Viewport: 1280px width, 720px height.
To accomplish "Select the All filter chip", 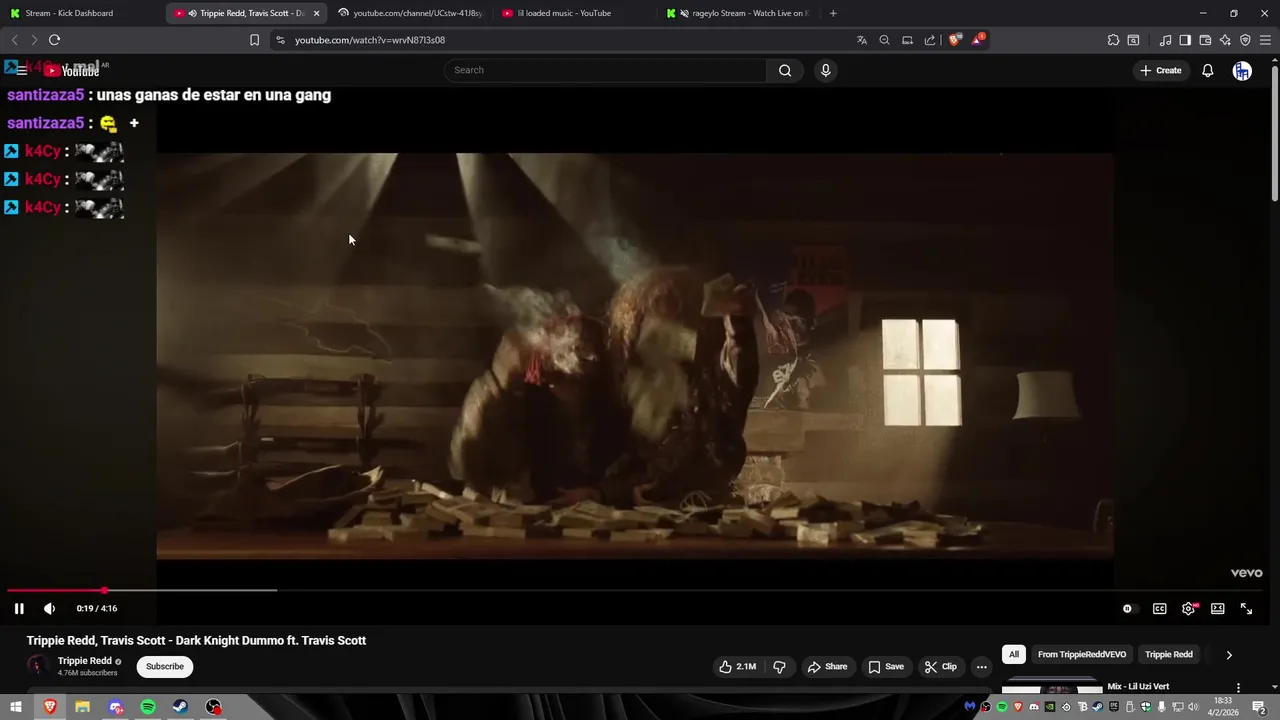I will pyautogui.click(x=1014, y=655).
